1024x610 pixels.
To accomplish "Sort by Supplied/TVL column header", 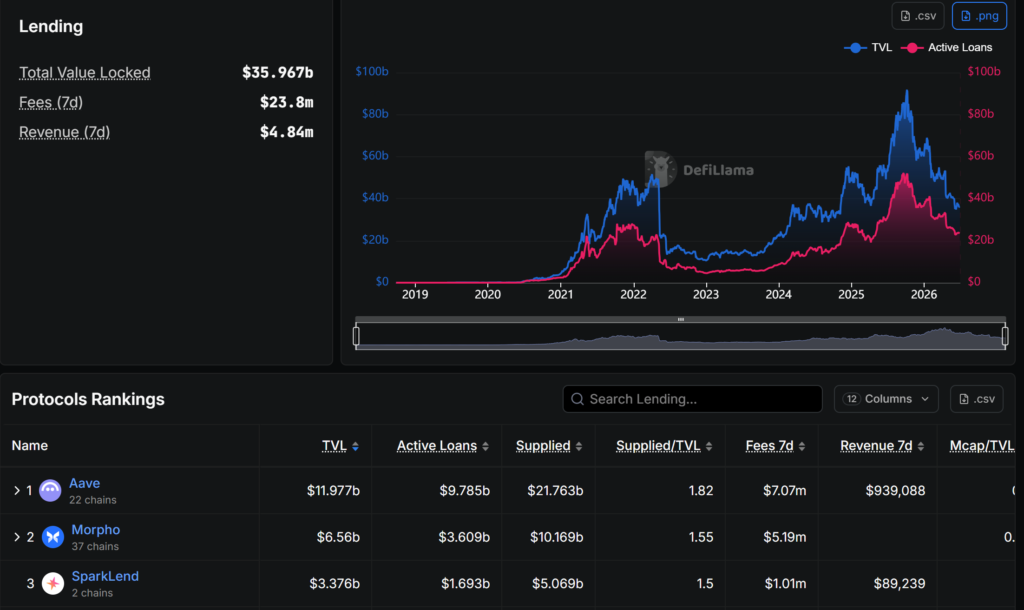I will pos(664,446).
